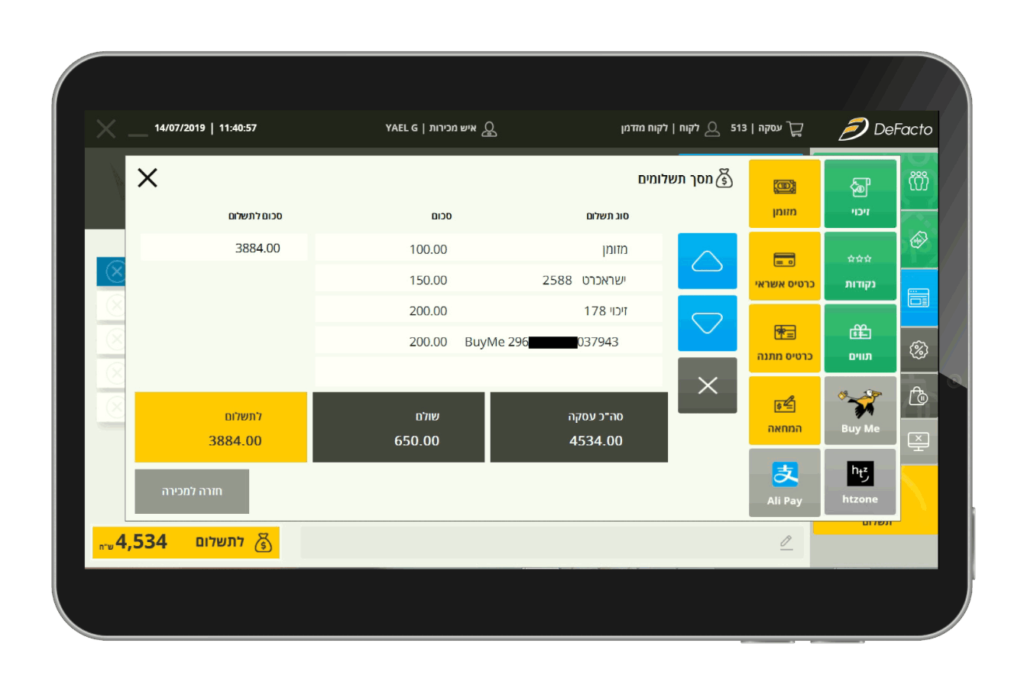Close the payments screen dialog
Image resolution: width=1024 pixels, height=679 pixels.
148,178
